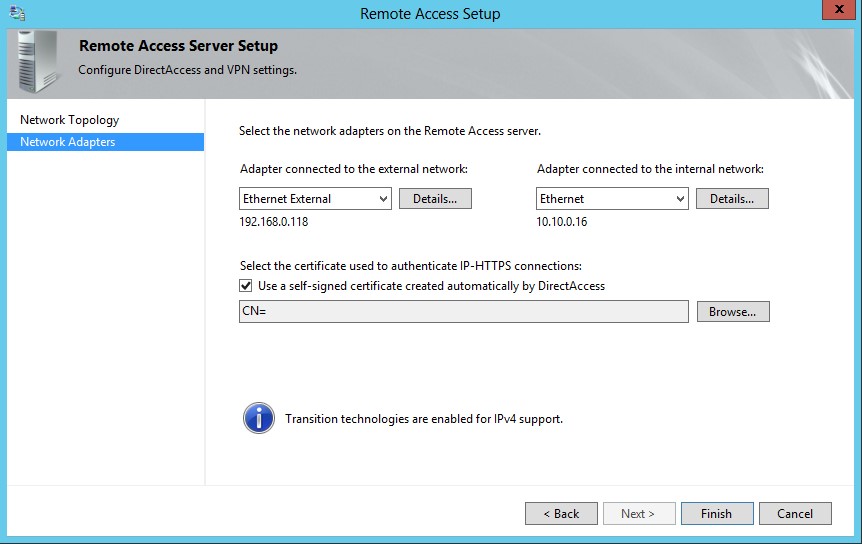This screenshot has width=862, height=544.
Task: Toggle the self-signed certificate checkbox
Action: click(x=247, y=286)
